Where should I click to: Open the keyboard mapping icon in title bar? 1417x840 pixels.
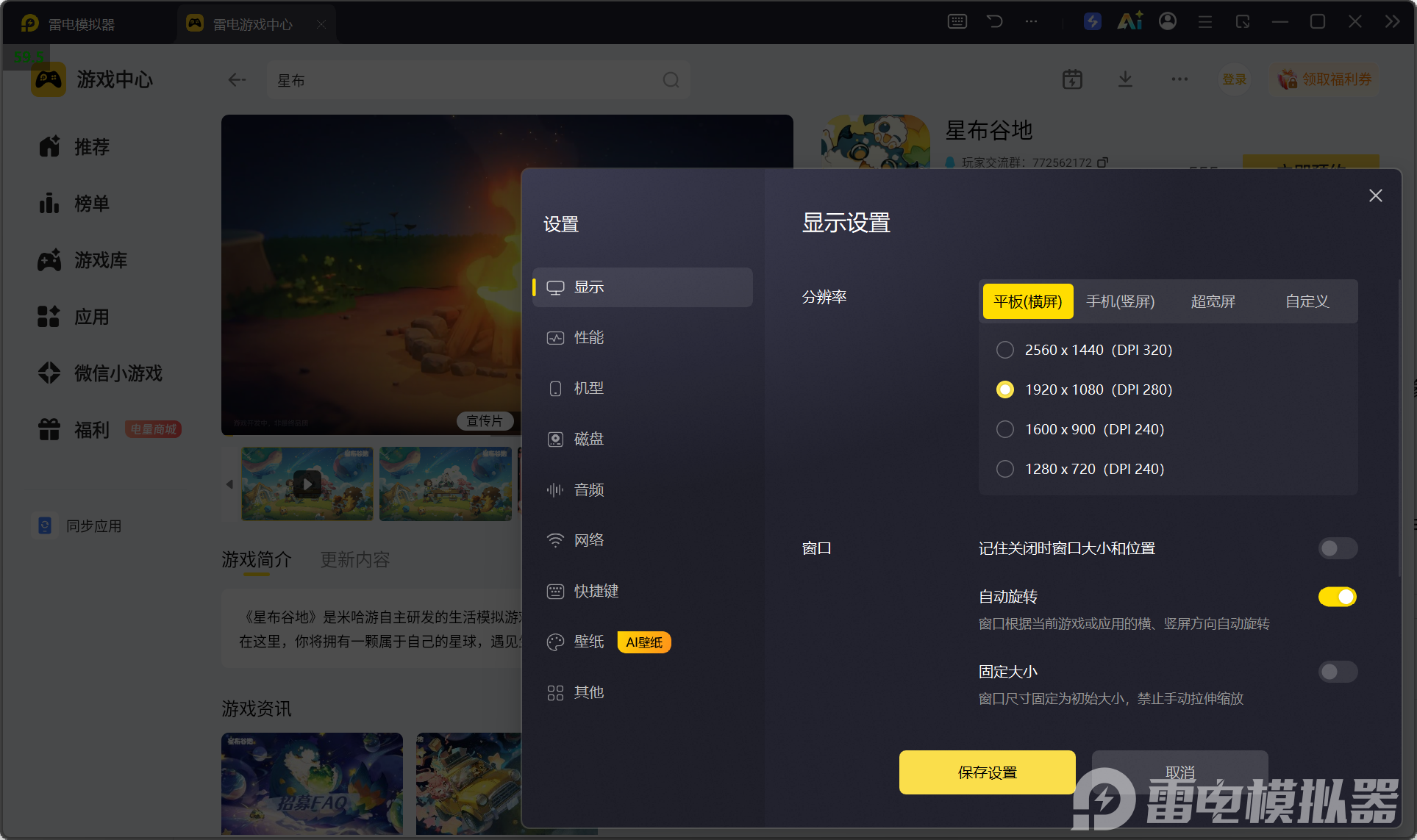[x=957, y=21]
